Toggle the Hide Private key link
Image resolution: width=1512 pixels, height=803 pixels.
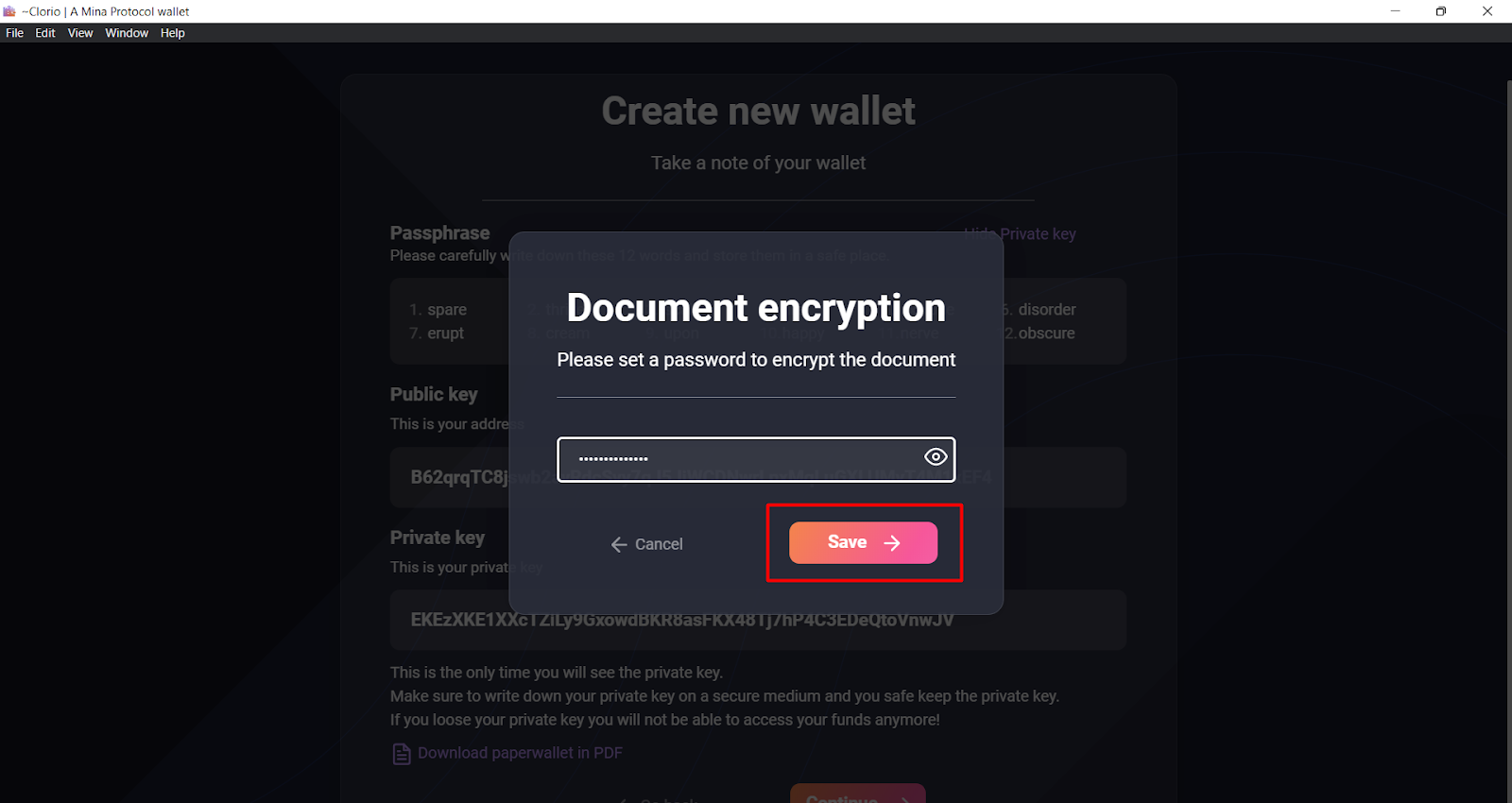pos(1021,233)
